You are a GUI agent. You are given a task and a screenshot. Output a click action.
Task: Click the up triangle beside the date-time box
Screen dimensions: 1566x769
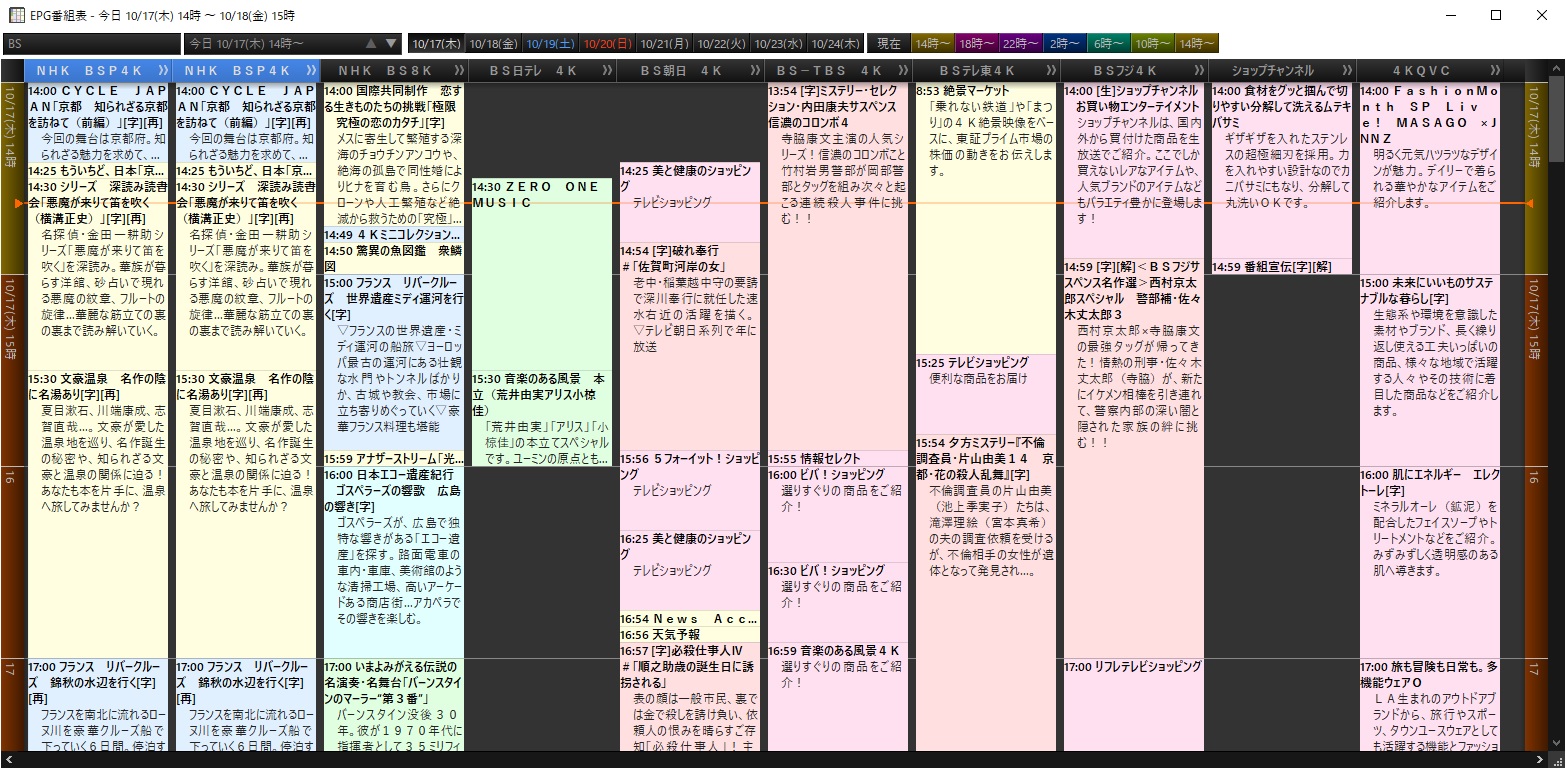(371, 44)
